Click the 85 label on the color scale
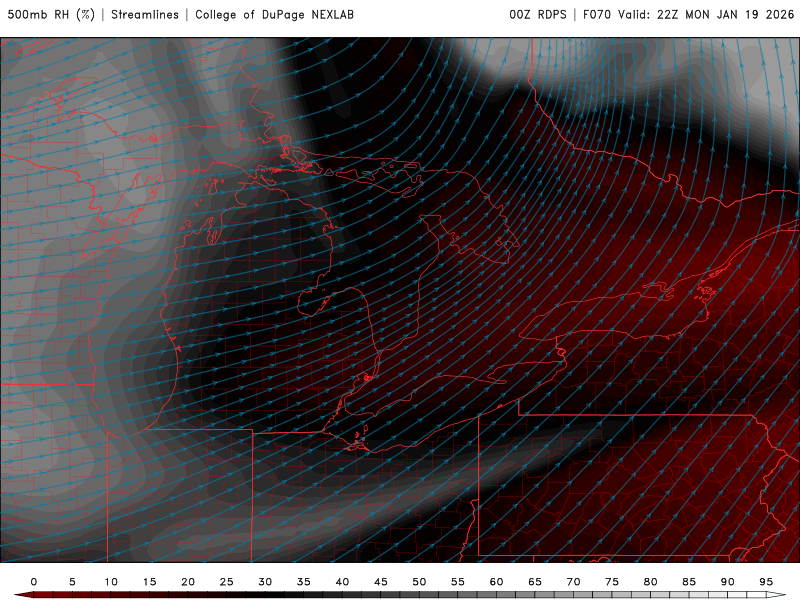 pos(689,582)
